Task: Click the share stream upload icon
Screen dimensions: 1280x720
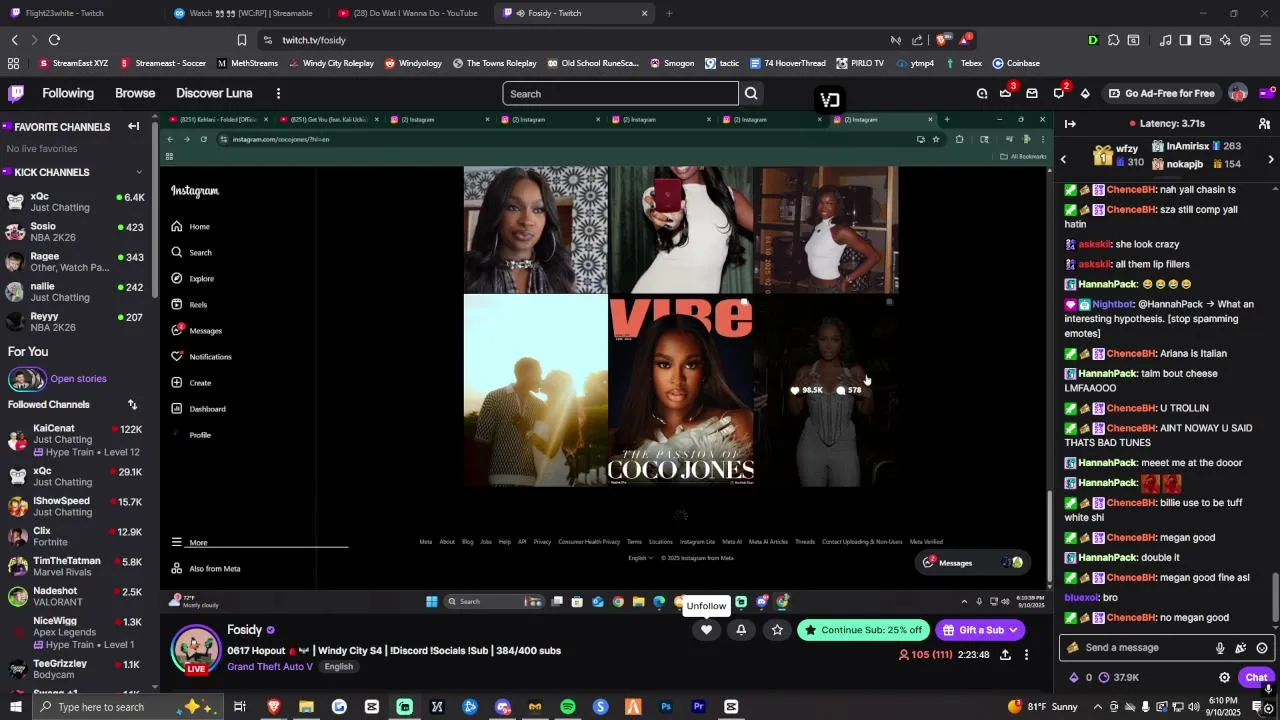Action: click(1005, 655)
